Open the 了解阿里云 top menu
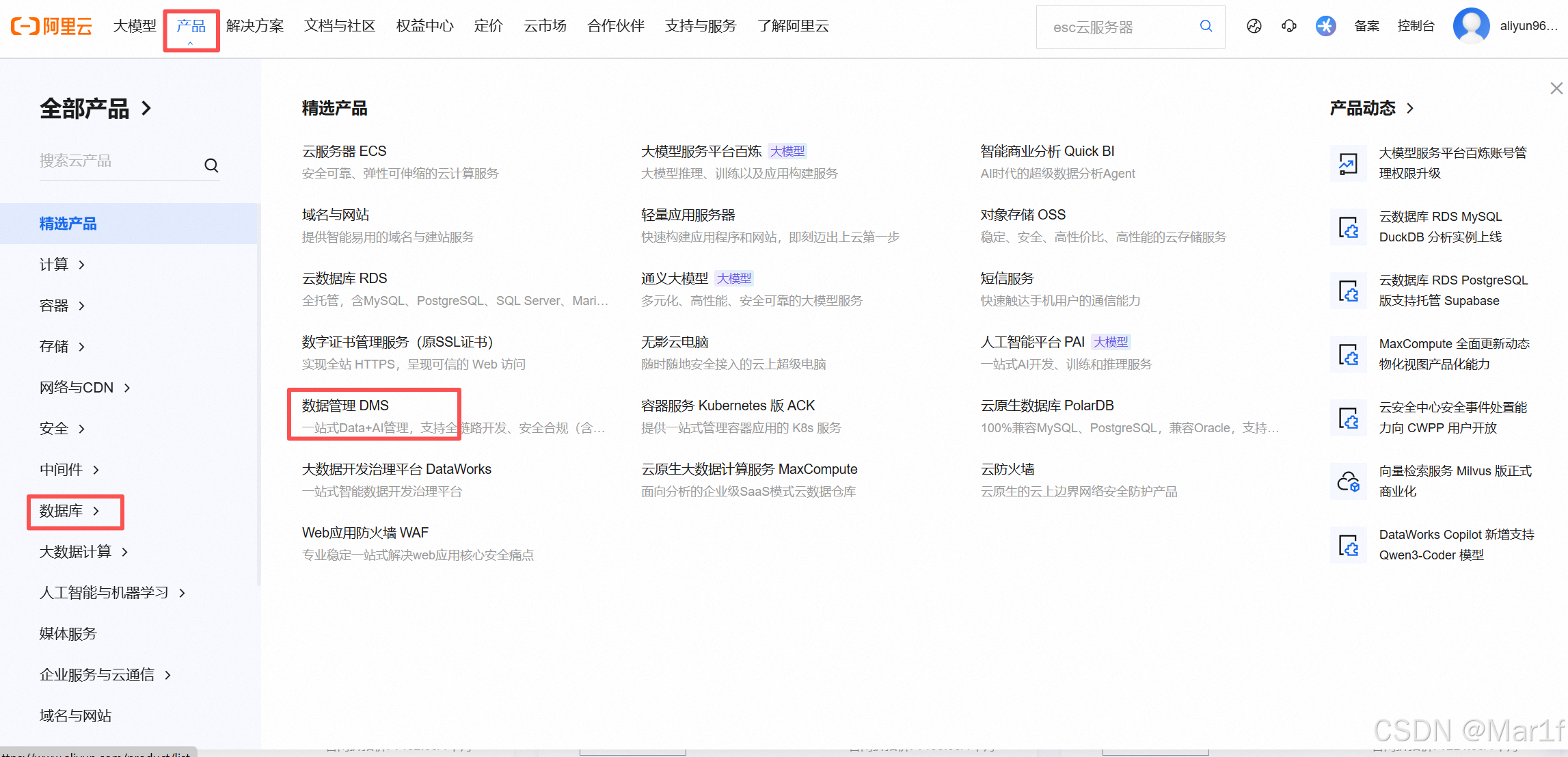 click(793, 26)
